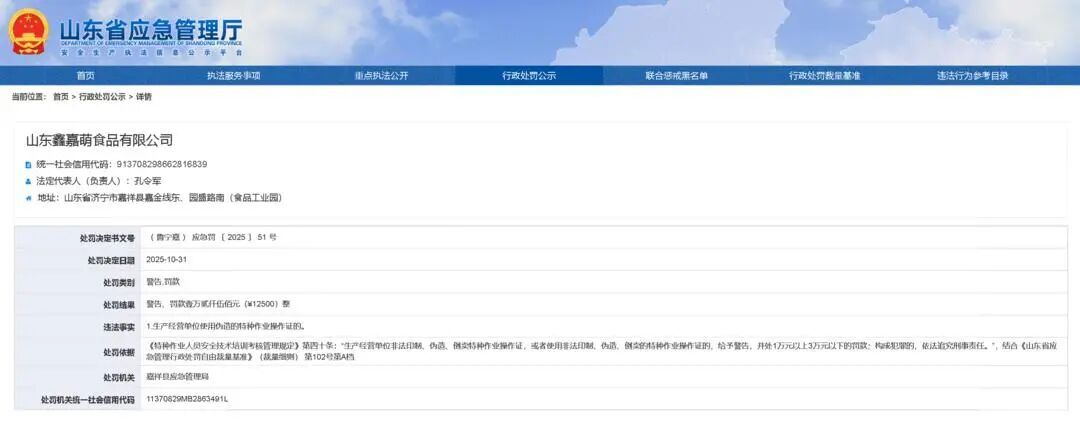Select the 行政处罚公示 nav tab
Screen dimensions: 1080x423
coord(529,76)
